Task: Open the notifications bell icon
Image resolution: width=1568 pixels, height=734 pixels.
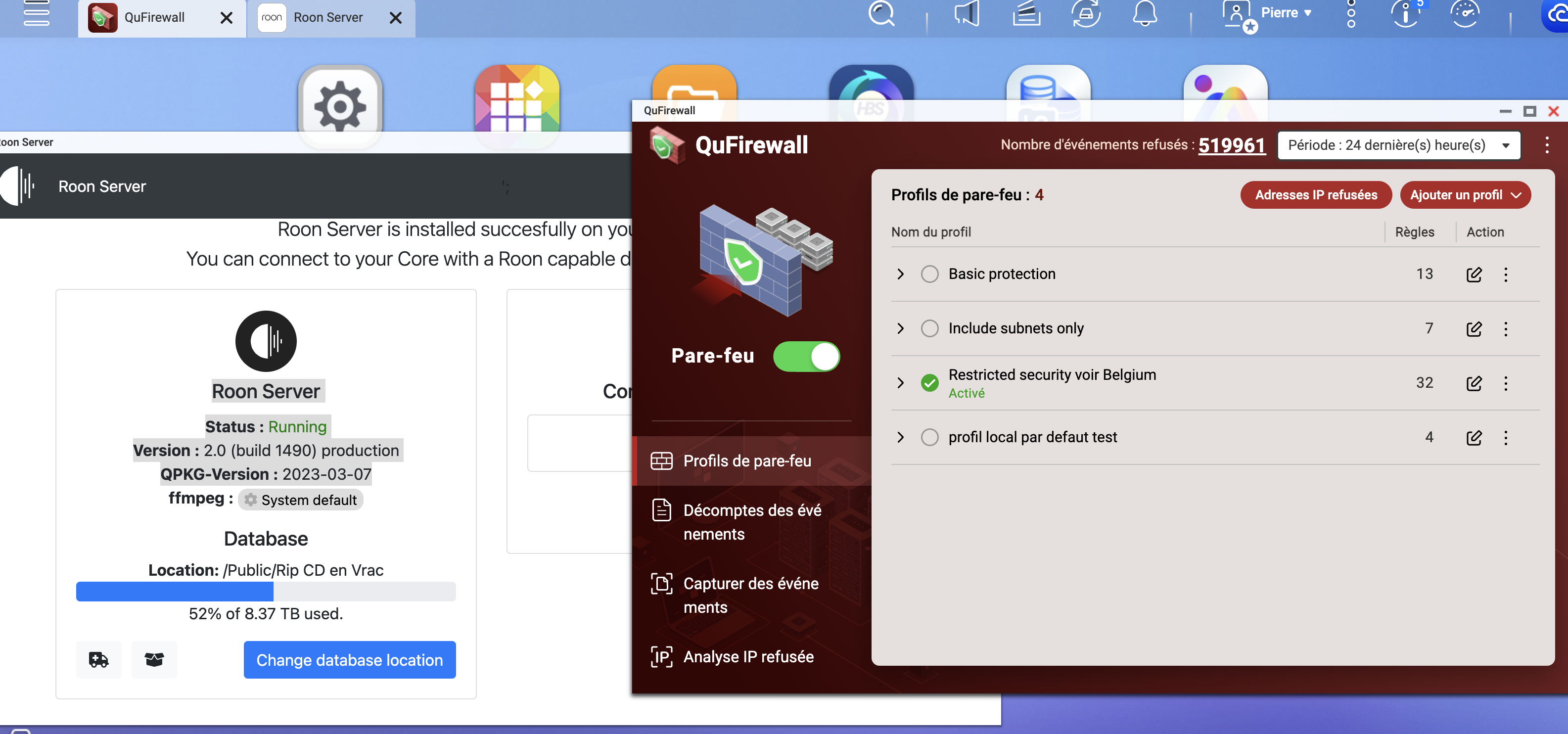Action: tap(1145, 13)
